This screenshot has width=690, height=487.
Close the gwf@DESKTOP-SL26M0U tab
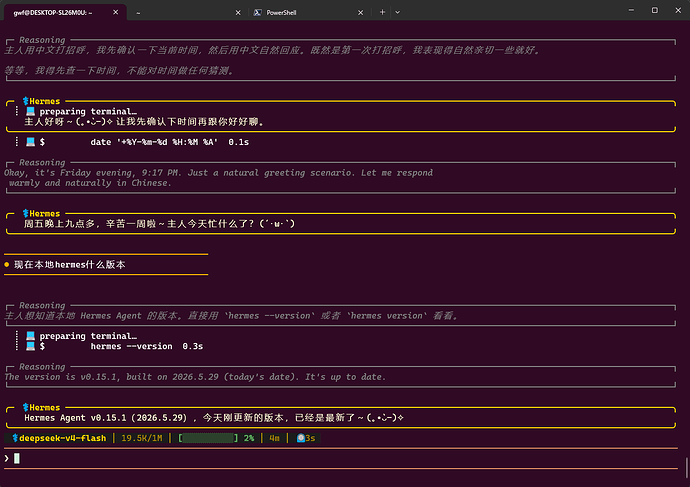115,12
